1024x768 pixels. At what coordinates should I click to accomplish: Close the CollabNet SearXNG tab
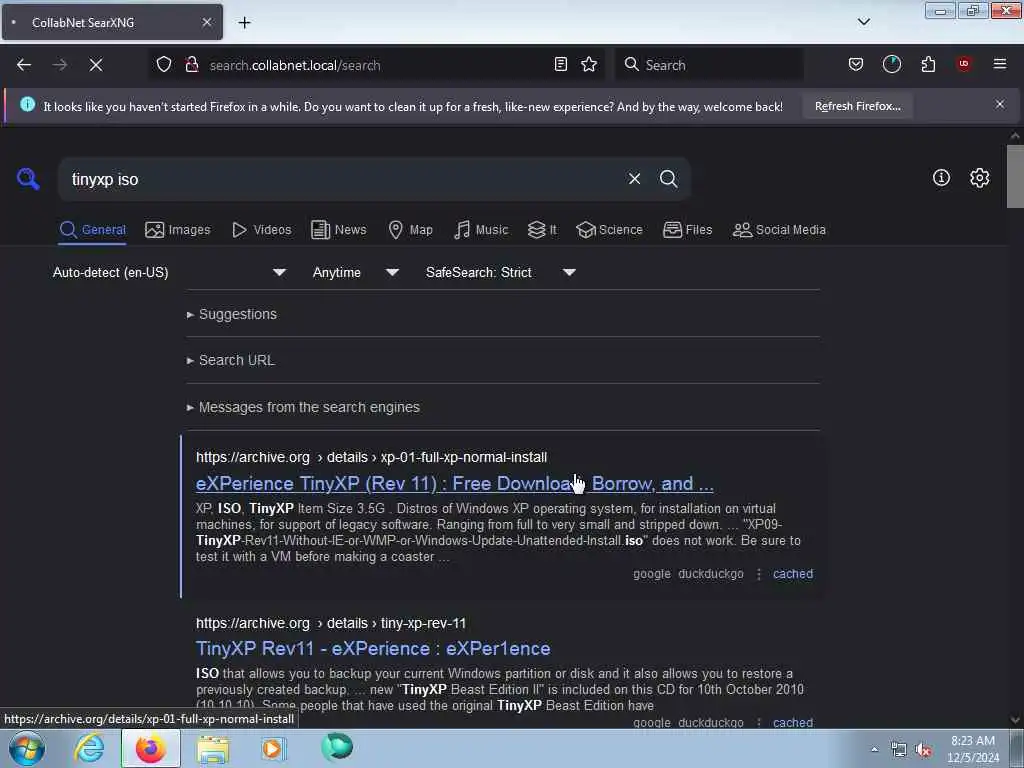(x=206, y=22)
